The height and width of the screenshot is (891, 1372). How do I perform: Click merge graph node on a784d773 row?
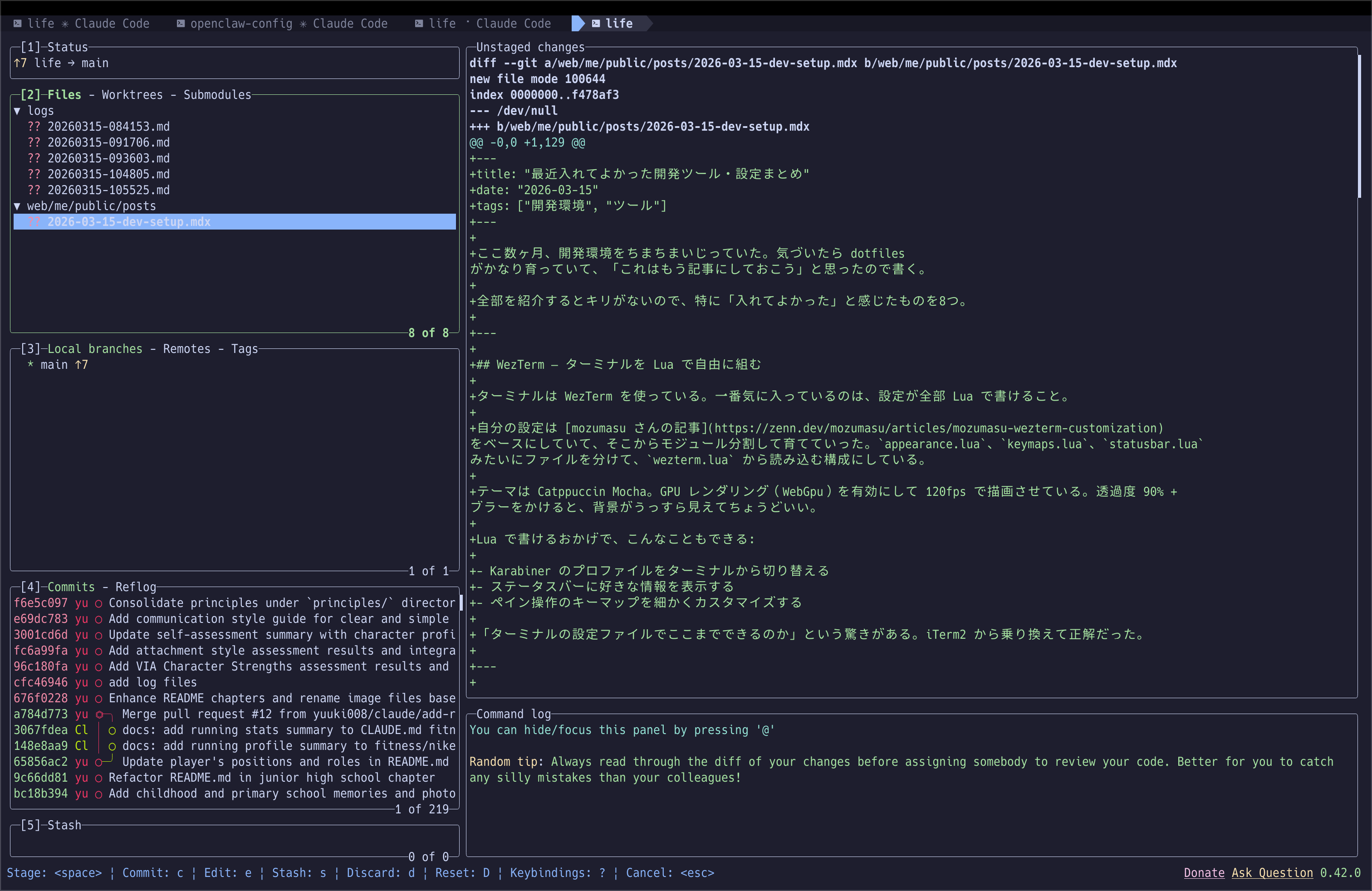pos(99,715)
